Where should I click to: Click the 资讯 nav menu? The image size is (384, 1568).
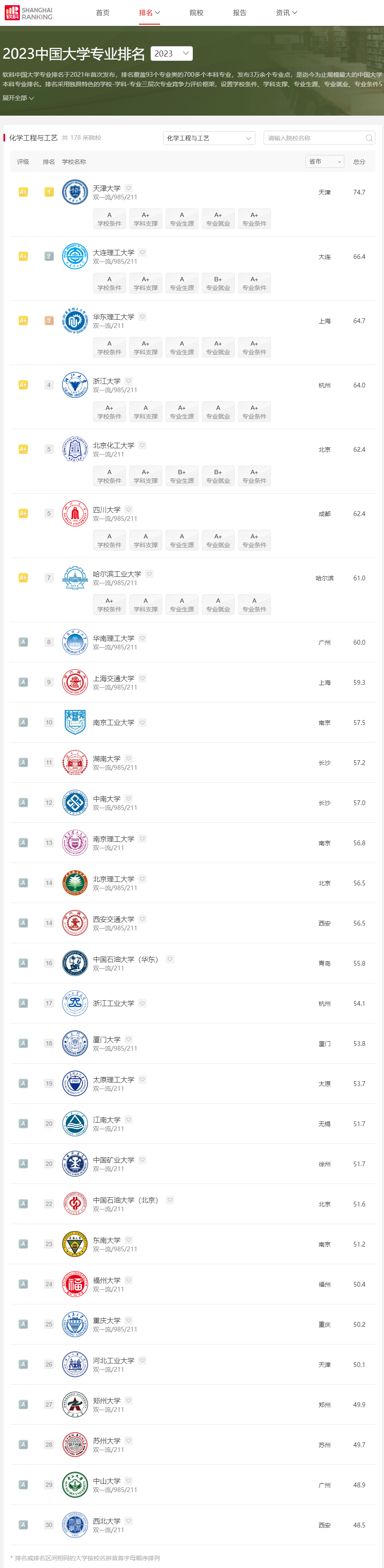[286, 13]
